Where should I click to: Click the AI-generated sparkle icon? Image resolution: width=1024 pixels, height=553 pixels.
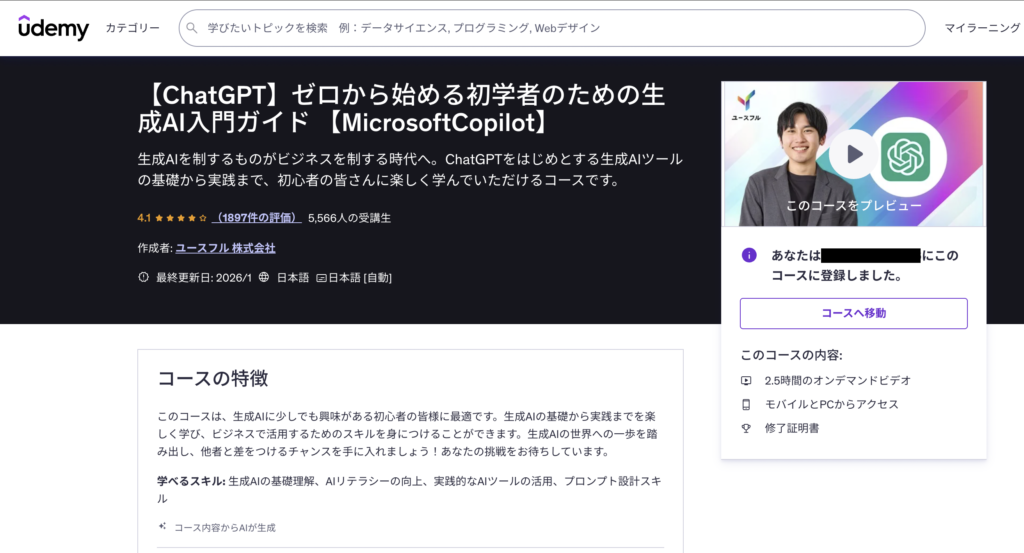coord(162,526)
